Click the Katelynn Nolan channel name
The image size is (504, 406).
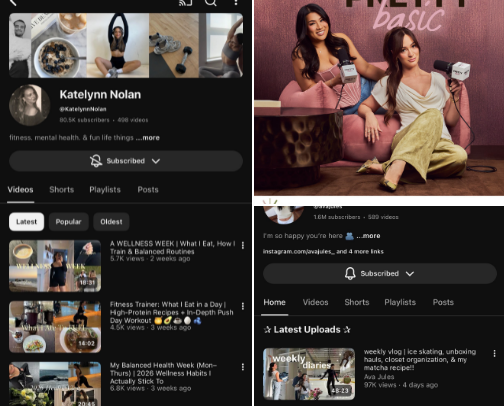pyautogui.click(x=100, y=95)
